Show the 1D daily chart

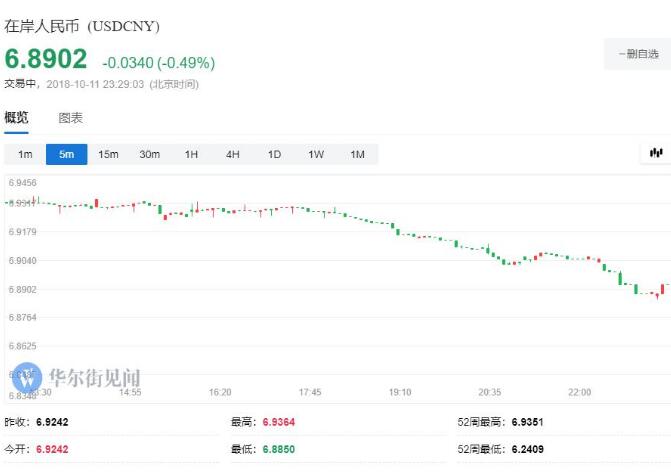pos(274,154)
